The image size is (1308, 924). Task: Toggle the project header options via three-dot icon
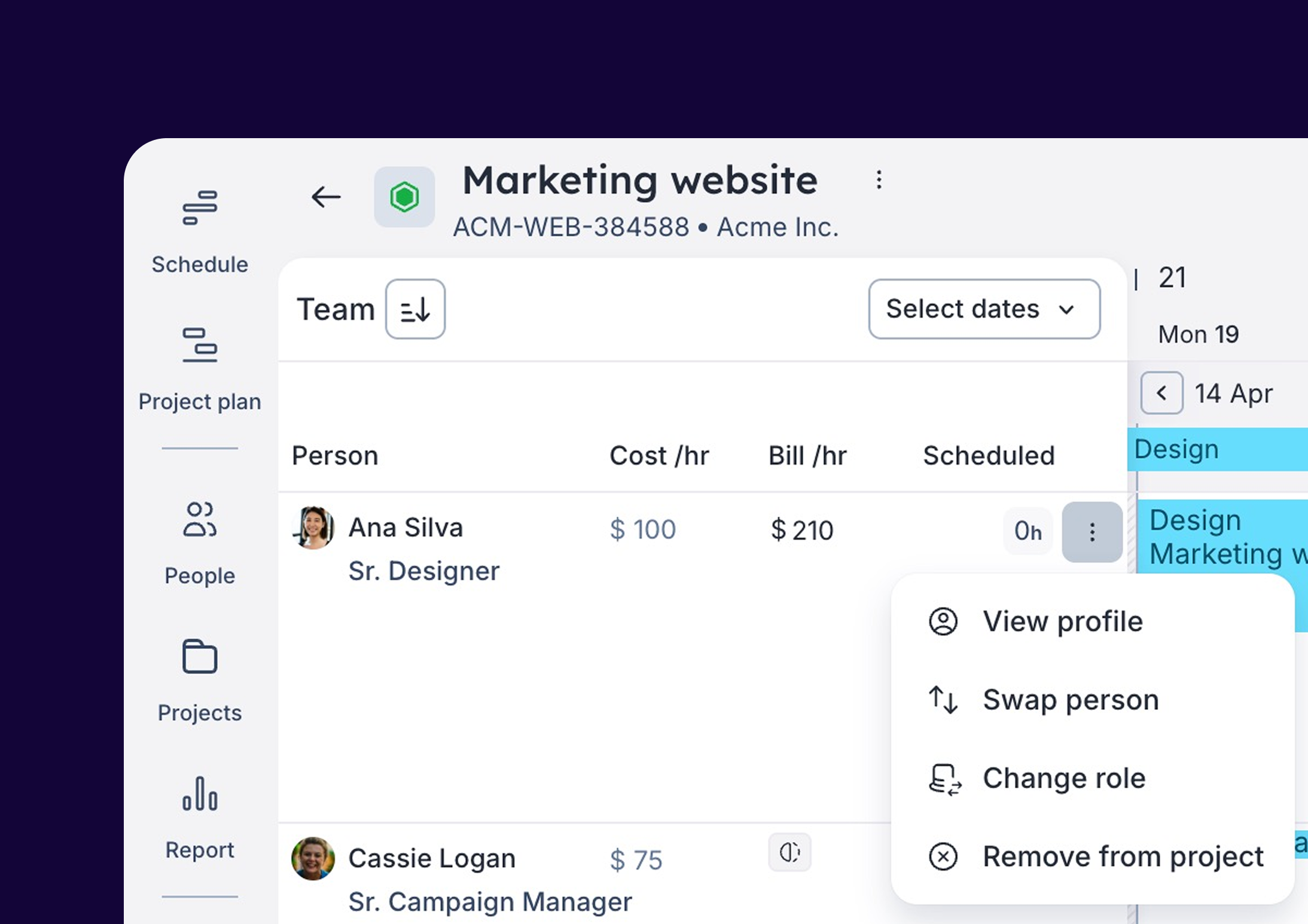tap(879, 179)
